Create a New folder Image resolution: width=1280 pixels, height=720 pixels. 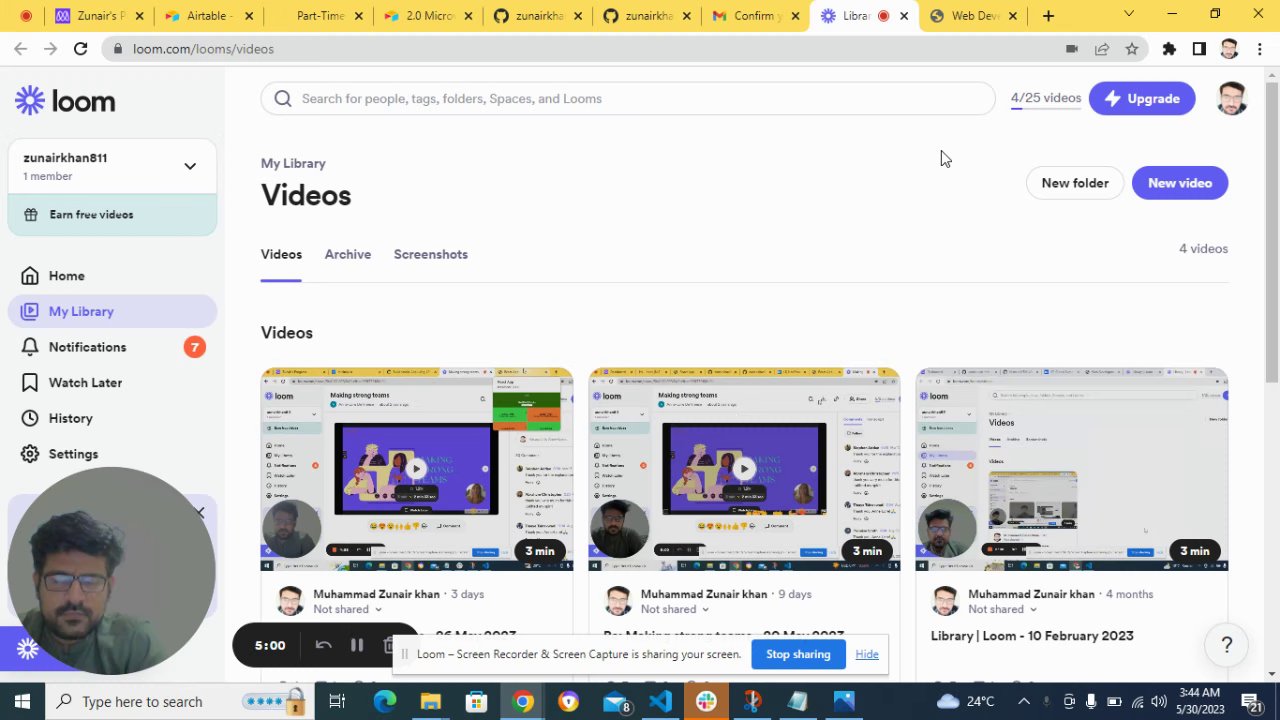pyautogui.click(x=1074, y=183)
